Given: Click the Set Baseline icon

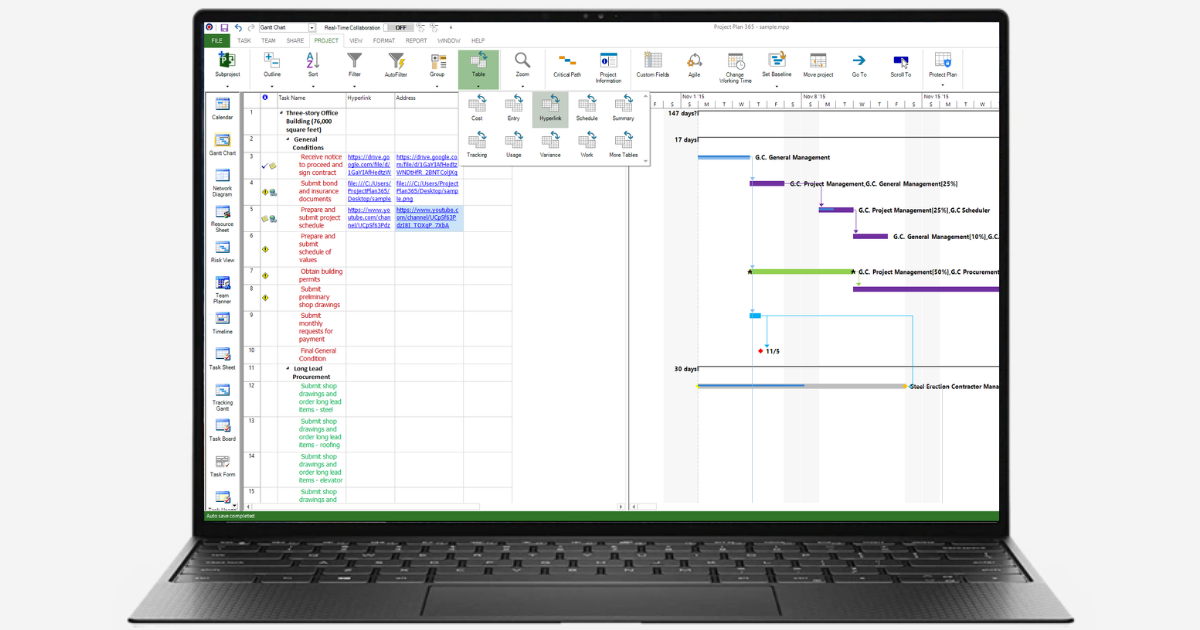Looking at the screenshot, I should coord(777,60).
